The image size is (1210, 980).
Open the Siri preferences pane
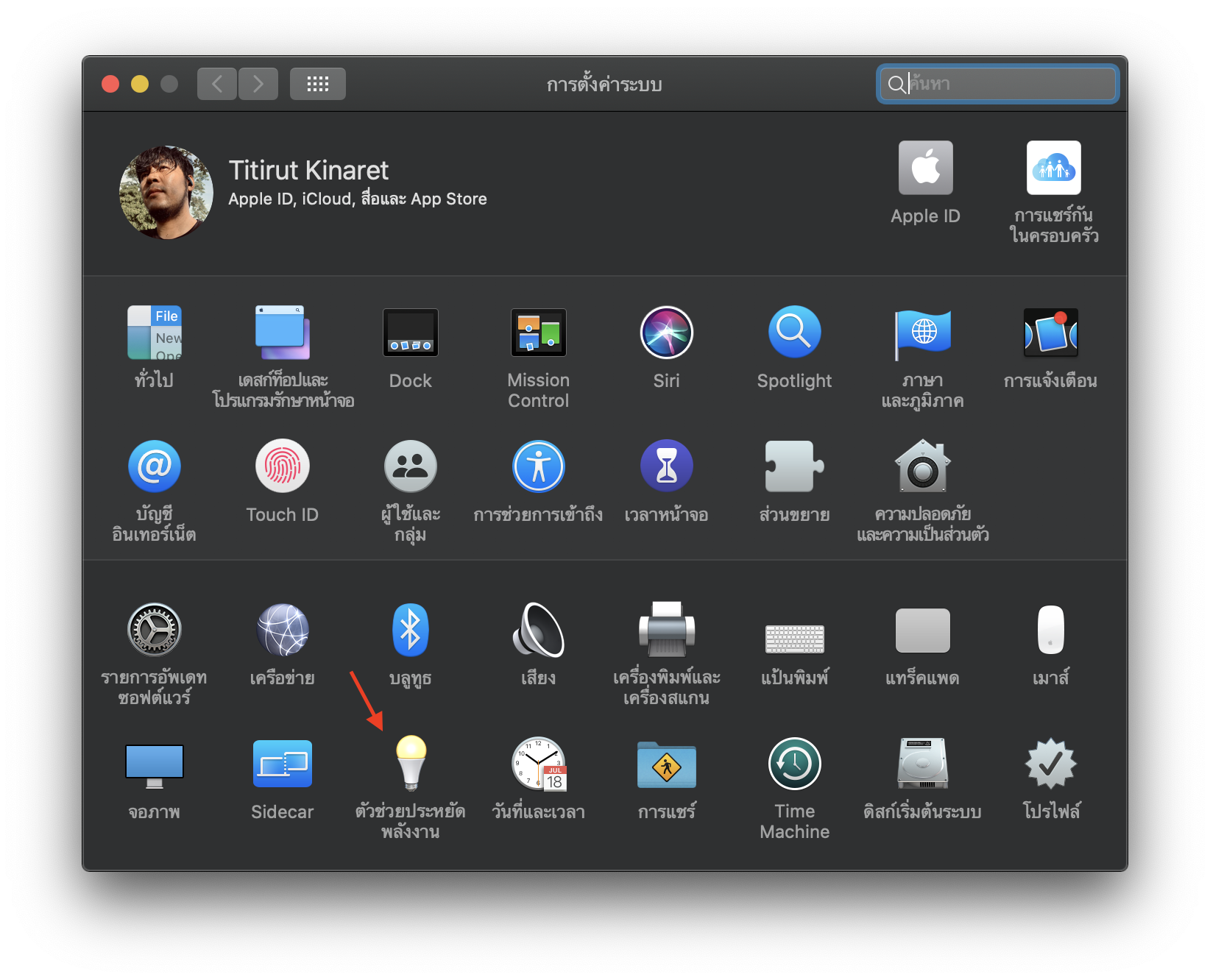(x=666, y=333)
